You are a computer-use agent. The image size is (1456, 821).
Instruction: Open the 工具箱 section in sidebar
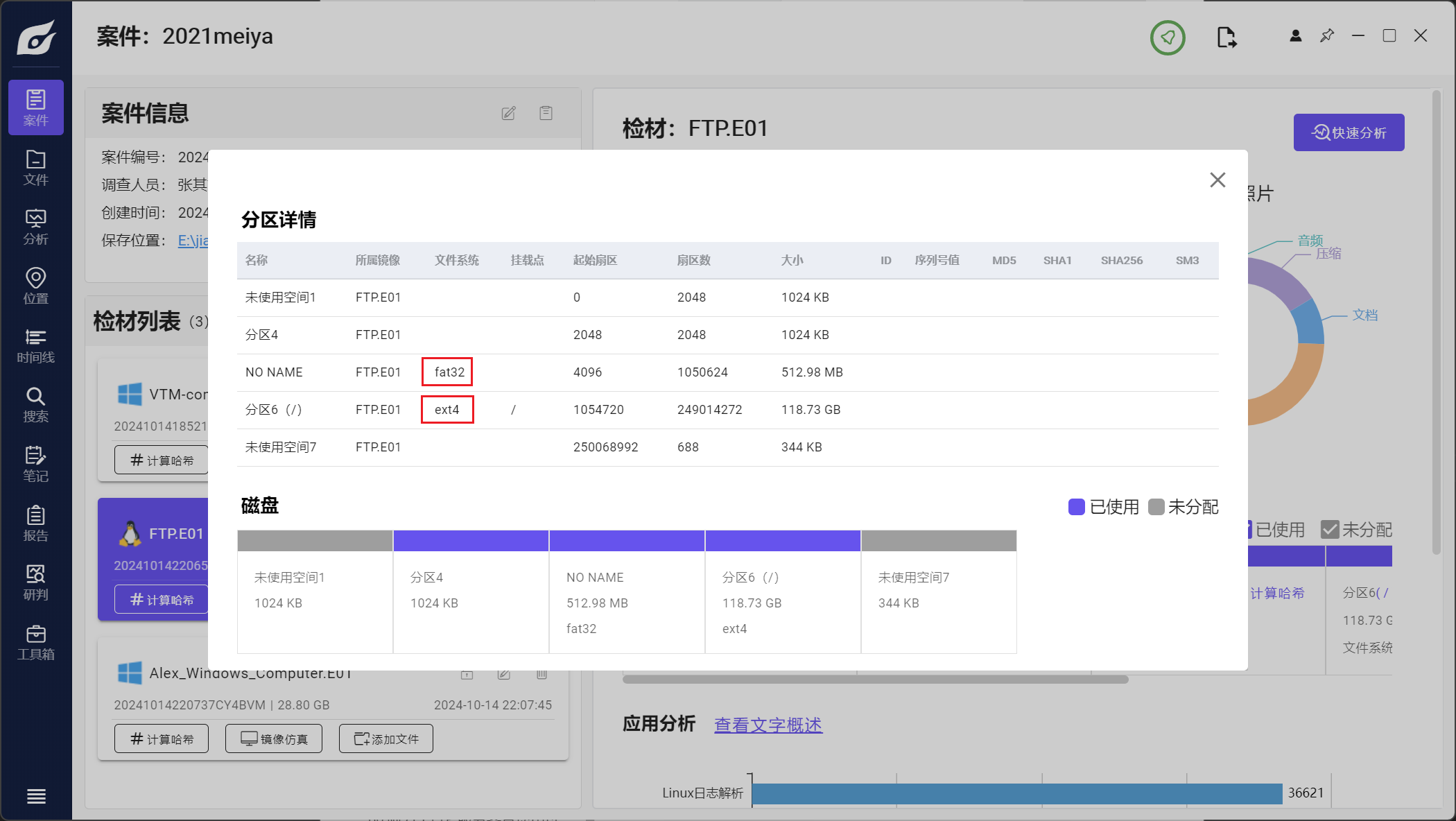[36, 643]
